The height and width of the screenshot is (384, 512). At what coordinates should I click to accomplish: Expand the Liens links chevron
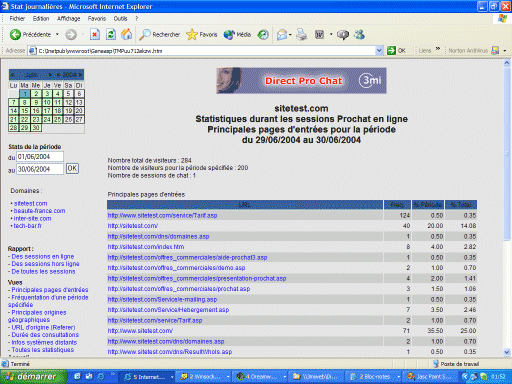438,49
